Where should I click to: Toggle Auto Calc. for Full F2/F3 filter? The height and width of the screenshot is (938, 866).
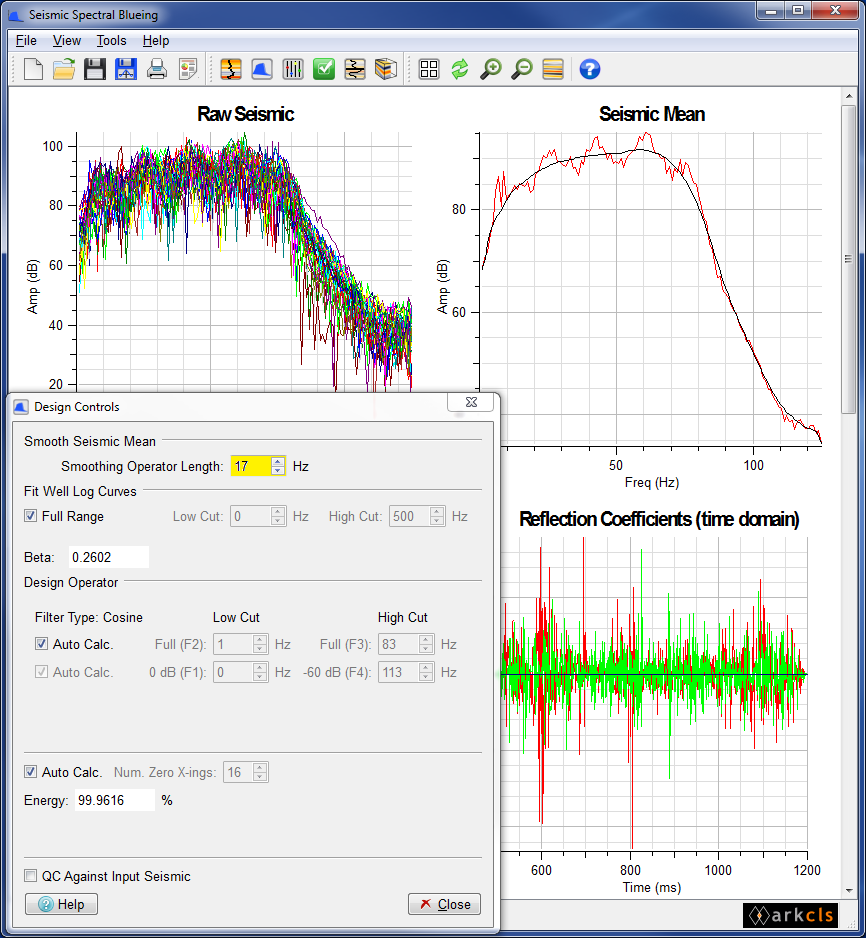(x=41, y=644)
